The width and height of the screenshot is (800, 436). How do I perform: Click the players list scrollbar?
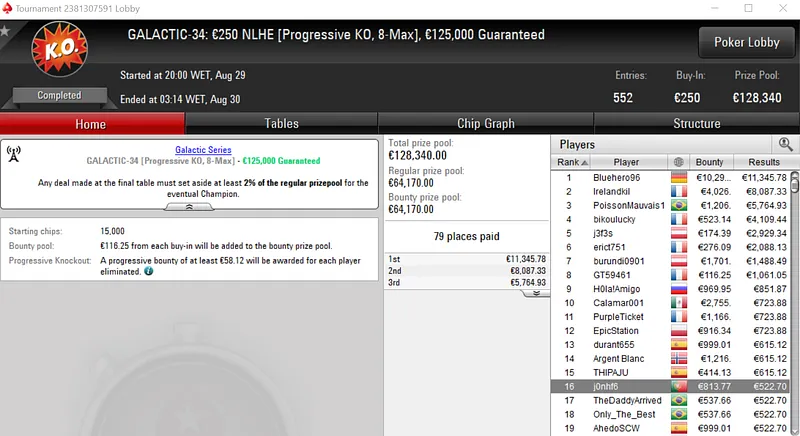tap(795, 300)
